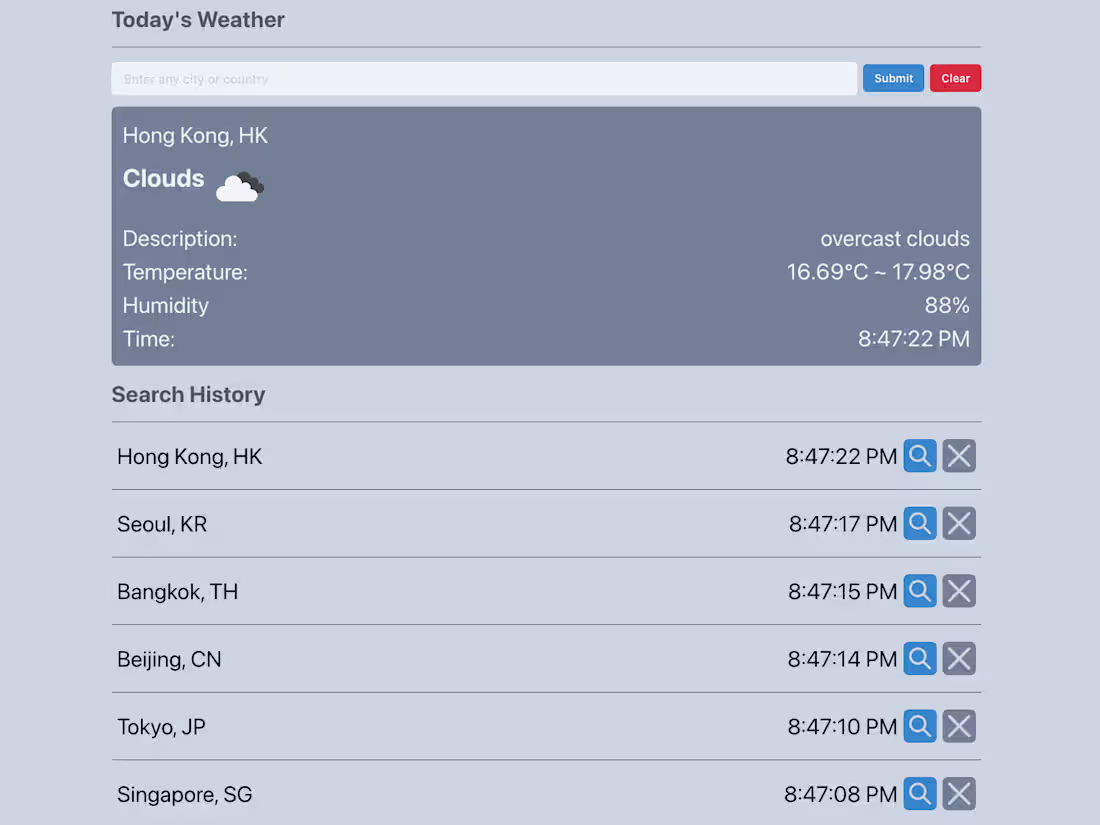Select the overcast clouds description text
Image resolution: width=1100 pixels, height=825 pixels.
895,238
